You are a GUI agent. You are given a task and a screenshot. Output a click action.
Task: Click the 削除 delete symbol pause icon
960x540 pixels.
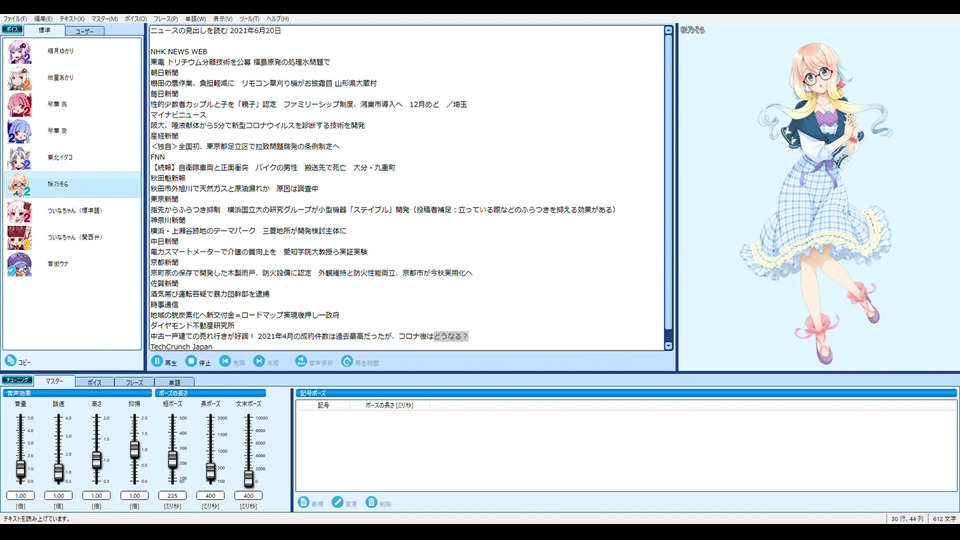pyautogui.click(x=371, y=502)
